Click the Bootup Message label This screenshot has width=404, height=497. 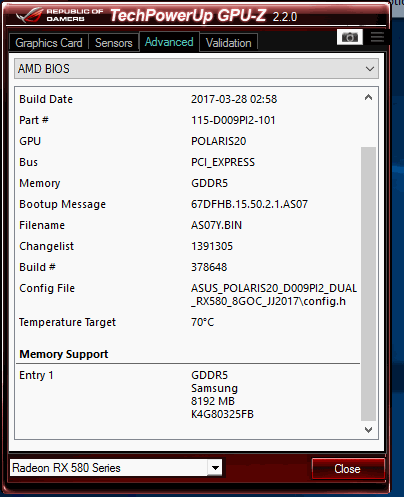pyautogui.click(x=63, y=204)
